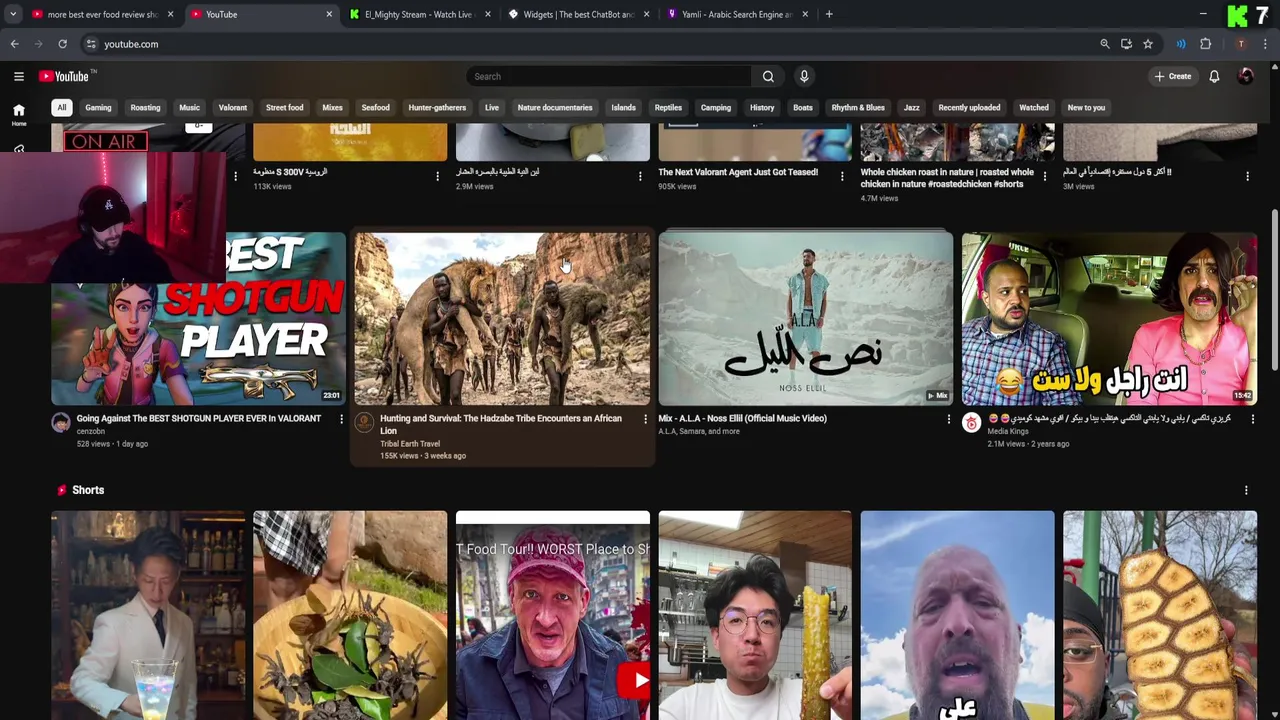This screenshot has height=720, width=1280.
Task: Open more options for Shorts shelf
Action: click(x=1246, y=490)
